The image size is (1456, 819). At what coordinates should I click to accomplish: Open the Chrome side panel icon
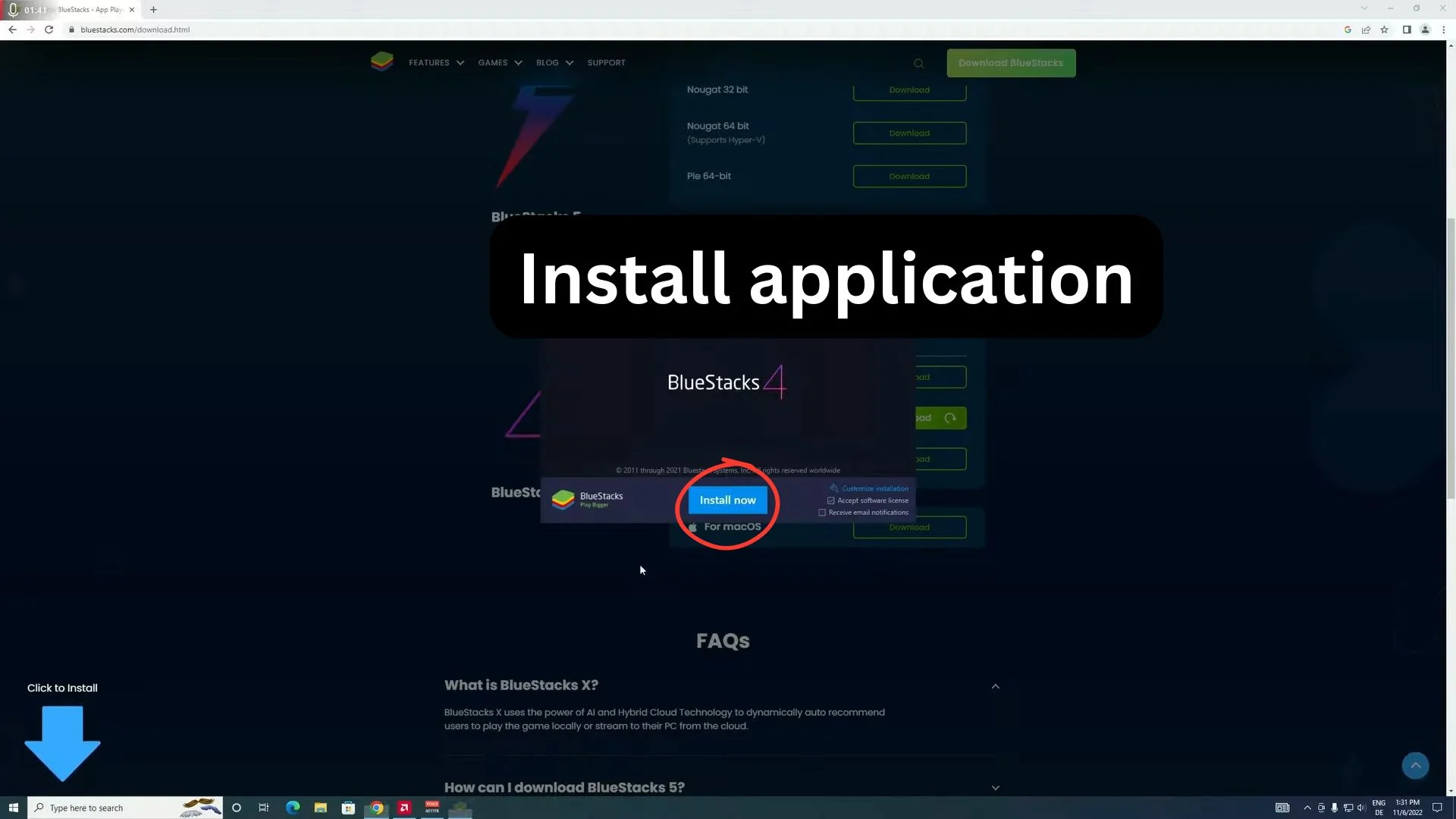click(1407, 30)
